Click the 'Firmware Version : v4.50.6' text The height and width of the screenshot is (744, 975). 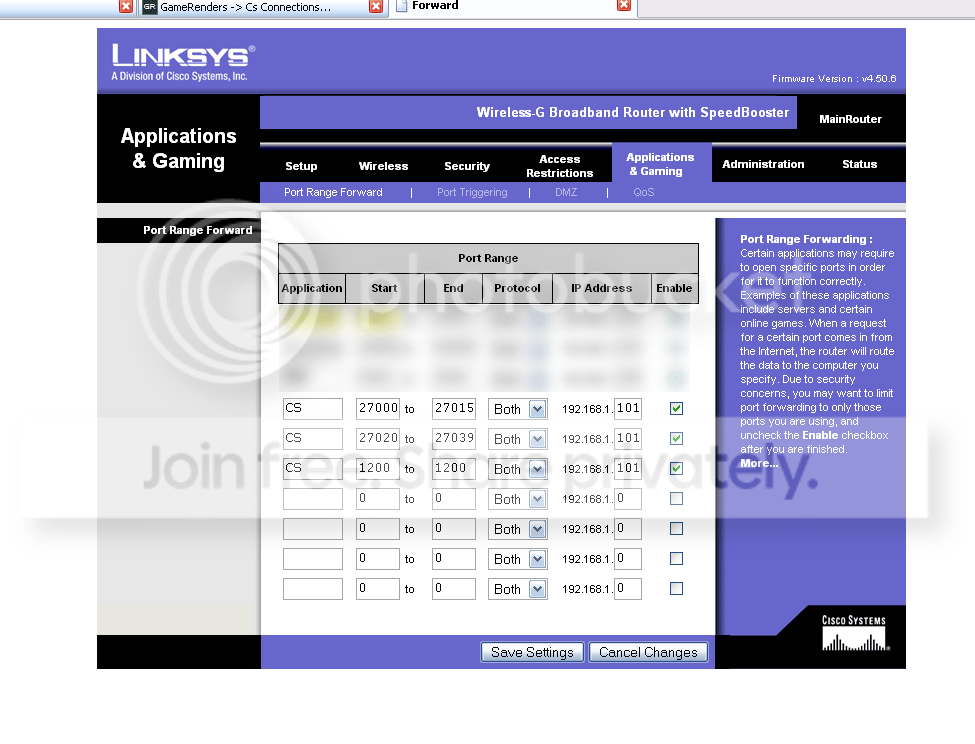click(834, 78)
